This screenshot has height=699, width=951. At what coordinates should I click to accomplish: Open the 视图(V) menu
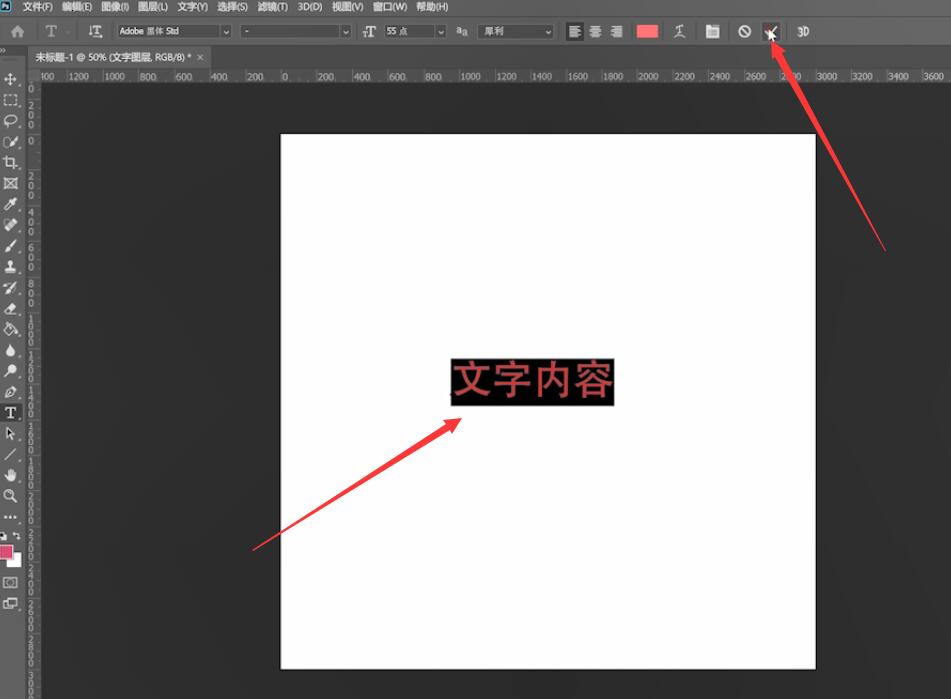[x=348, y=7]
